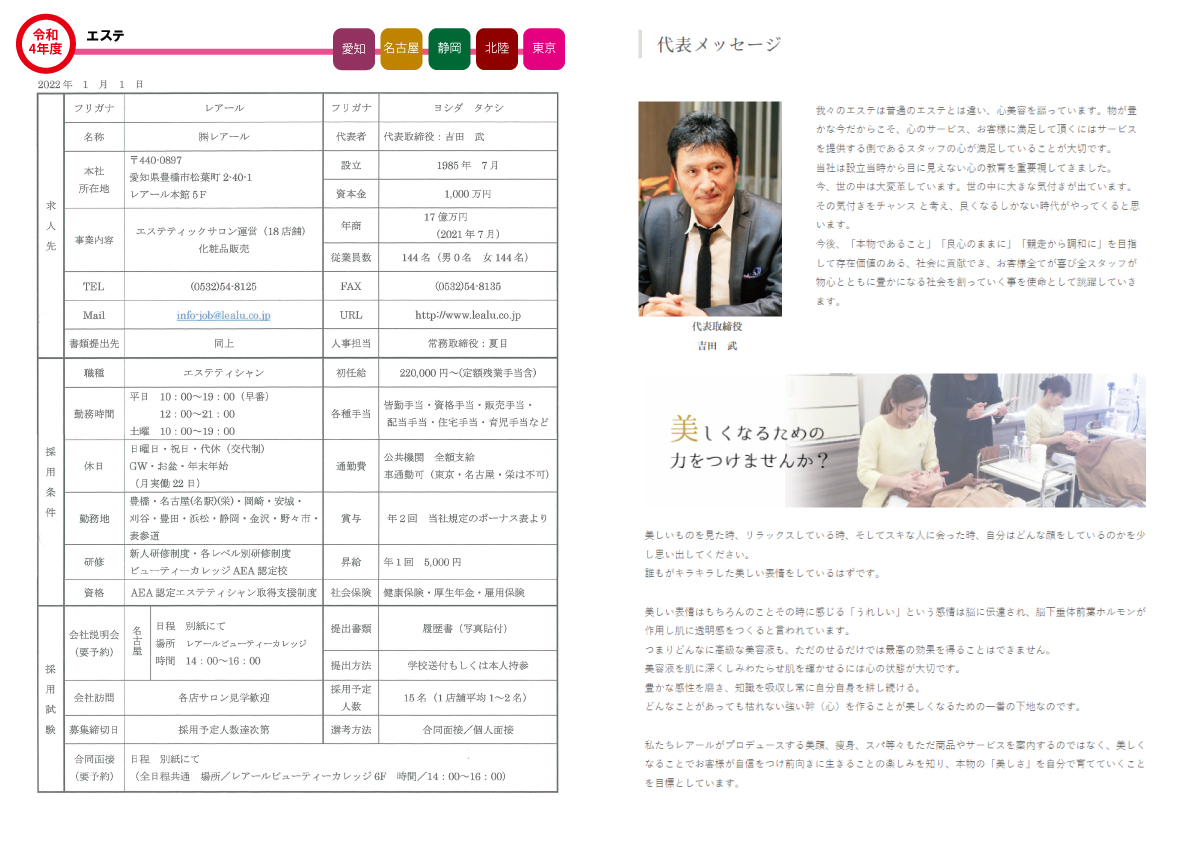Select the revenue cell 17億万円
The height and width of the screenshot is (842, 1191).
point(468,225)
